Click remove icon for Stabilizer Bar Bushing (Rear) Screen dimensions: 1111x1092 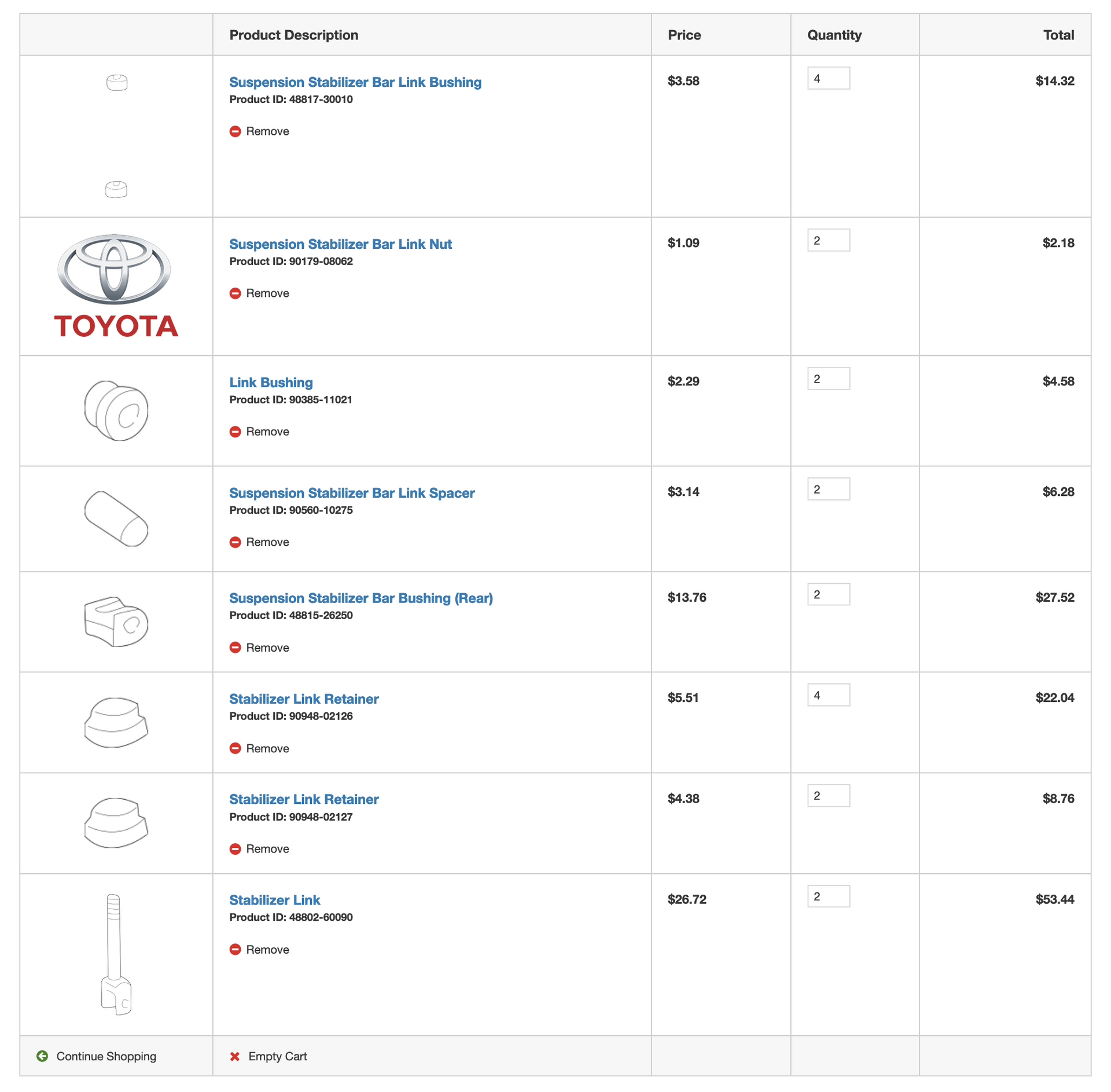point(235,648)
